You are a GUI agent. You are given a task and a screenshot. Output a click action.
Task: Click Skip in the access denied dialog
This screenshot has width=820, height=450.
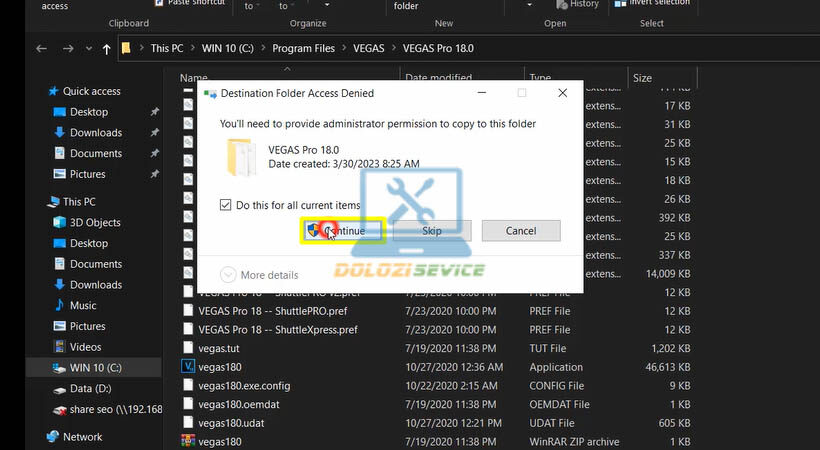point(432,231)
